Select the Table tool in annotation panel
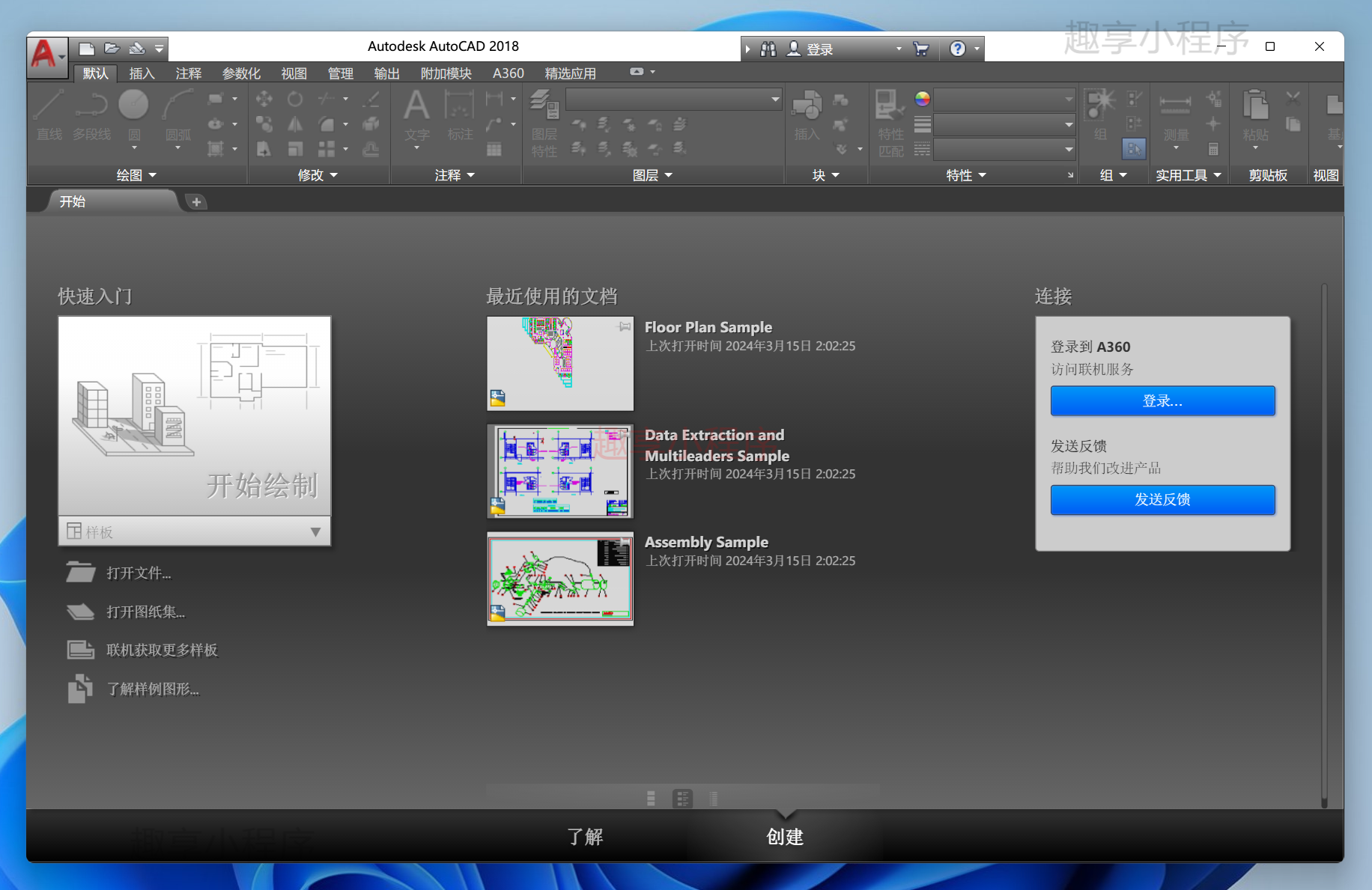The height and width of the screenshot is (890, 1372). pyautogui.click(x=494, y=149)
